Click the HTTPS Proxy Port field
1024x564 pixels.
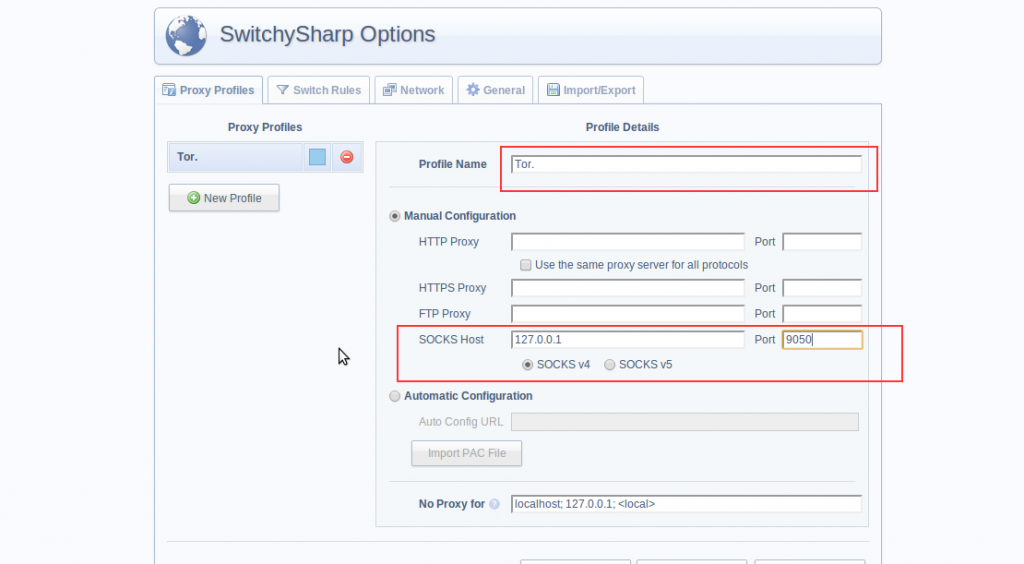(822, 288)
